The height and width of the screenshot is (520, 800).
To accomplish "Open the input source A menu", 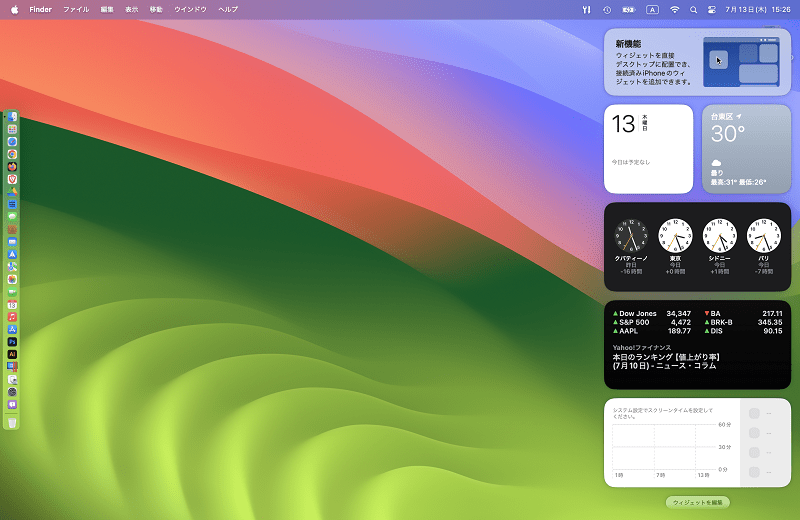I will [652, 10].
